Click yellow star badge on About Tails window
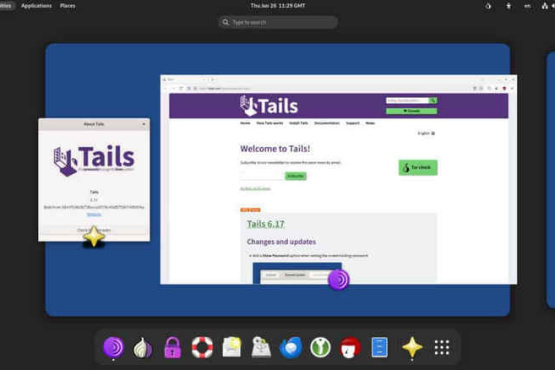 (x=94, y=236)
